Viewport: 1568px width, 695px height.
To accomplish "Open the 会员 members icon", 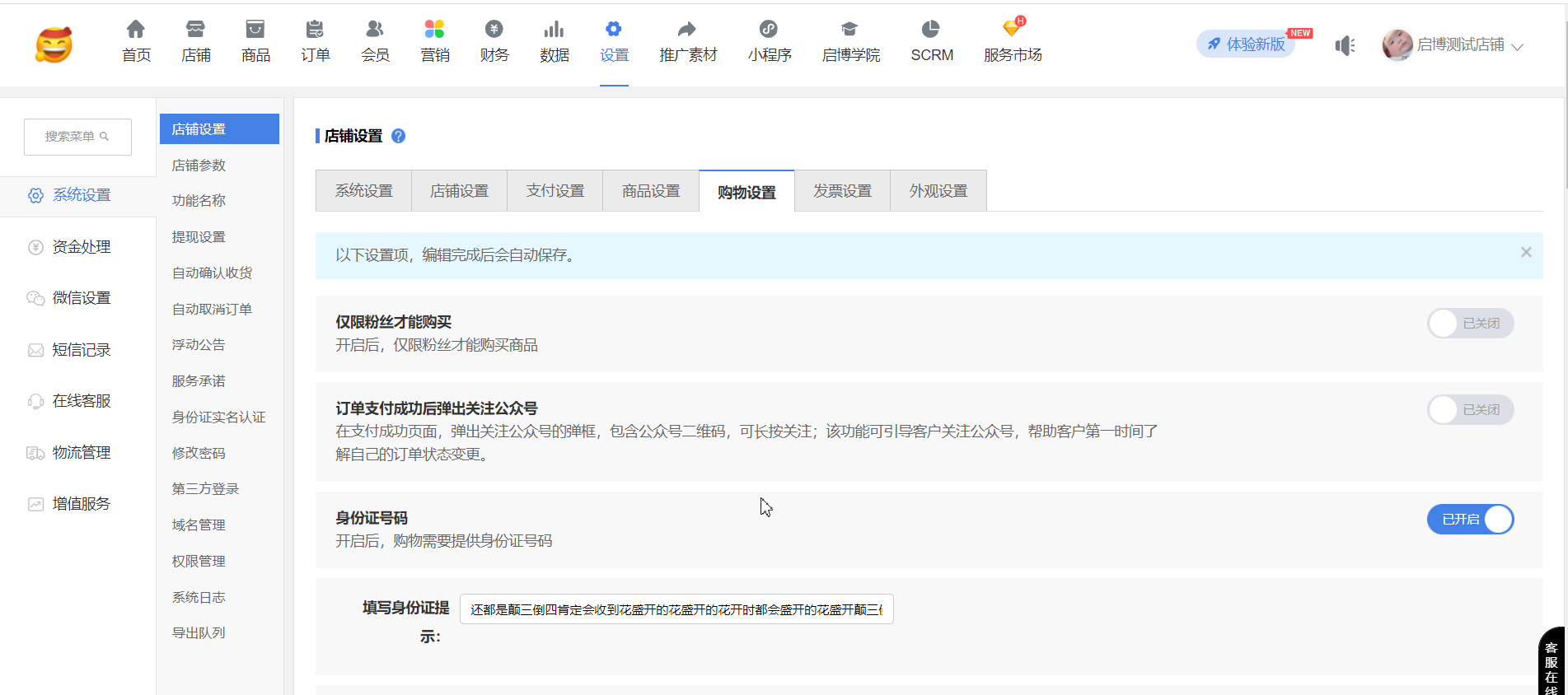I will click(375, 30).
